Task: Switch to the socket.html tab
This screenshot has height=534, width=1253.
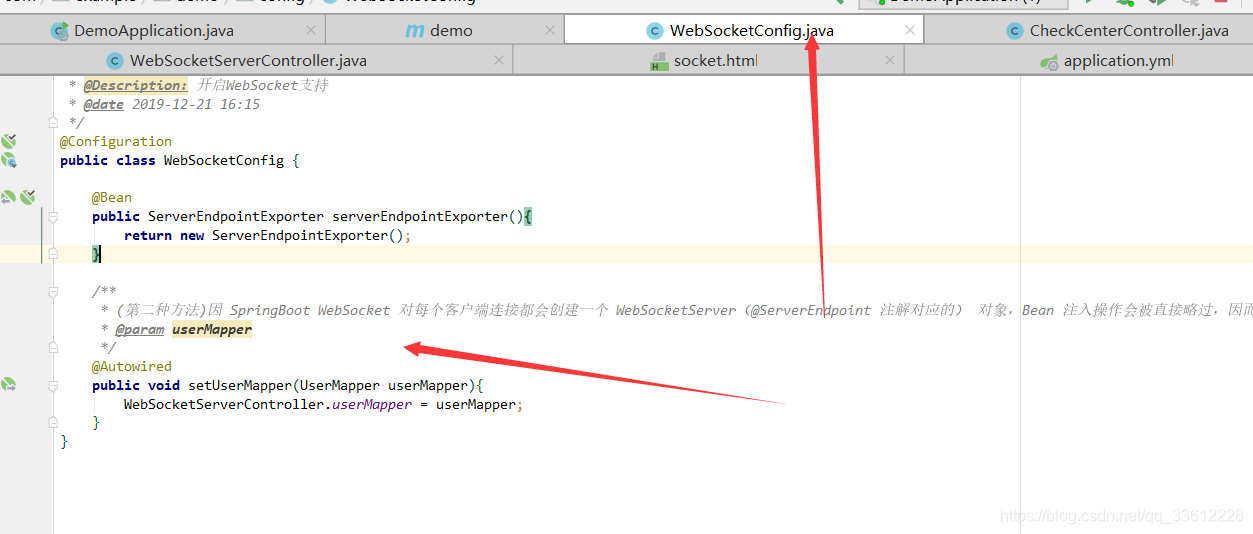Action: click(715, 61)
